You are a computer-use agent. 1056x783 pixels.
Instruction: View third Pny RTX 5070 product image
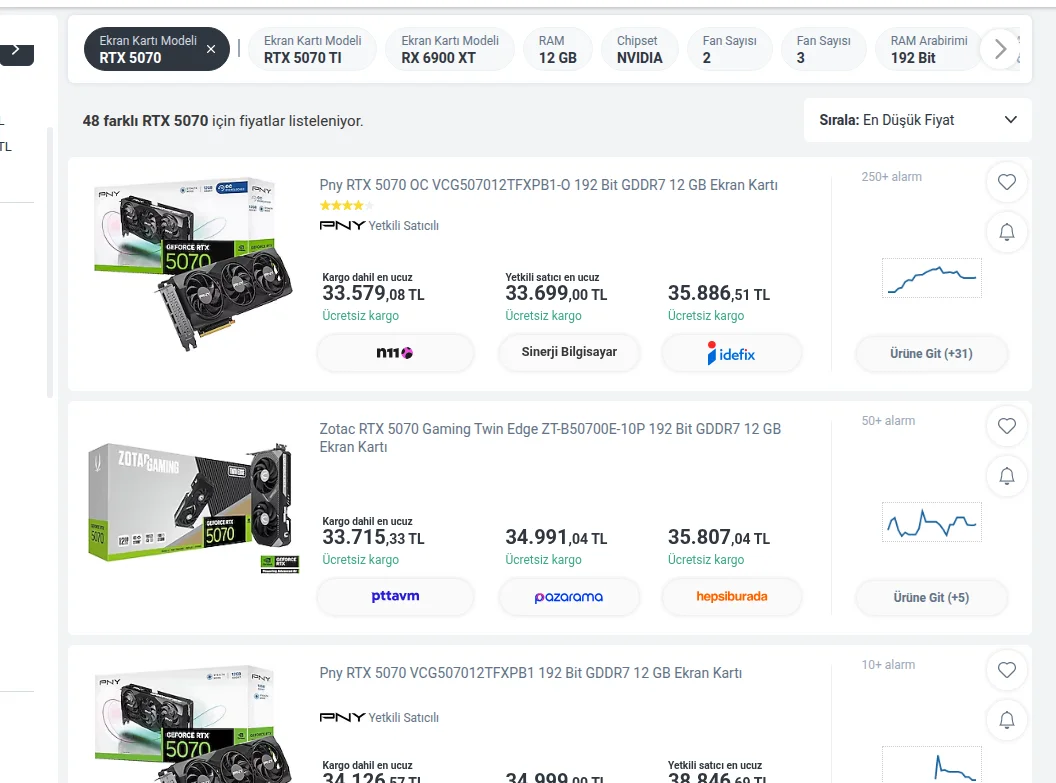[x=193, y=724]
